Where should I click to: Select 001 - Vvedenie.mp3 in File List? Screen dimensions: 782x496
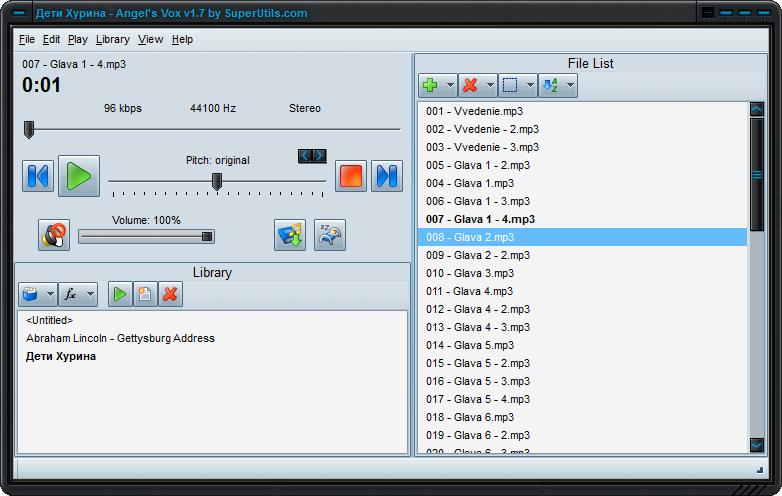tap(582, 111)
